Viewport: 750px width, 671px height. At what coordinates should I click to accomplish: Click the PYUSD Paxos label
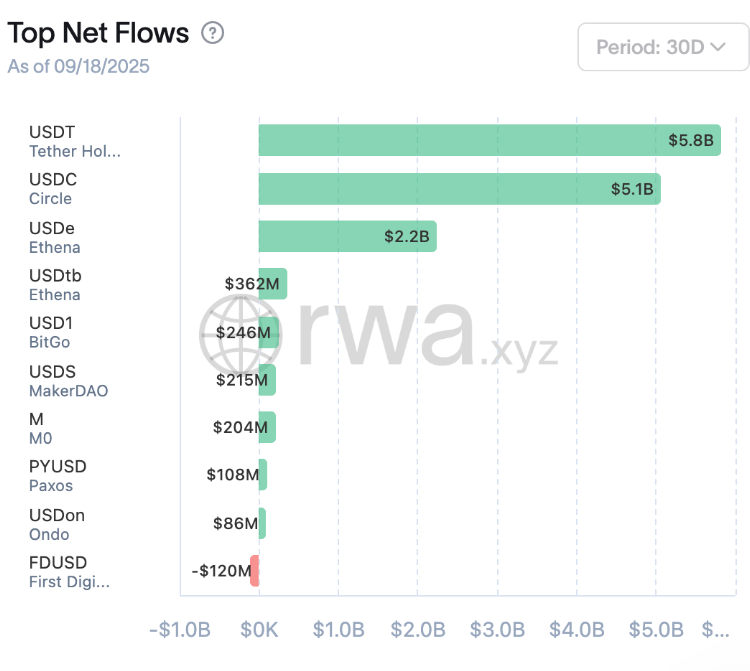click(x=57, y=476)
